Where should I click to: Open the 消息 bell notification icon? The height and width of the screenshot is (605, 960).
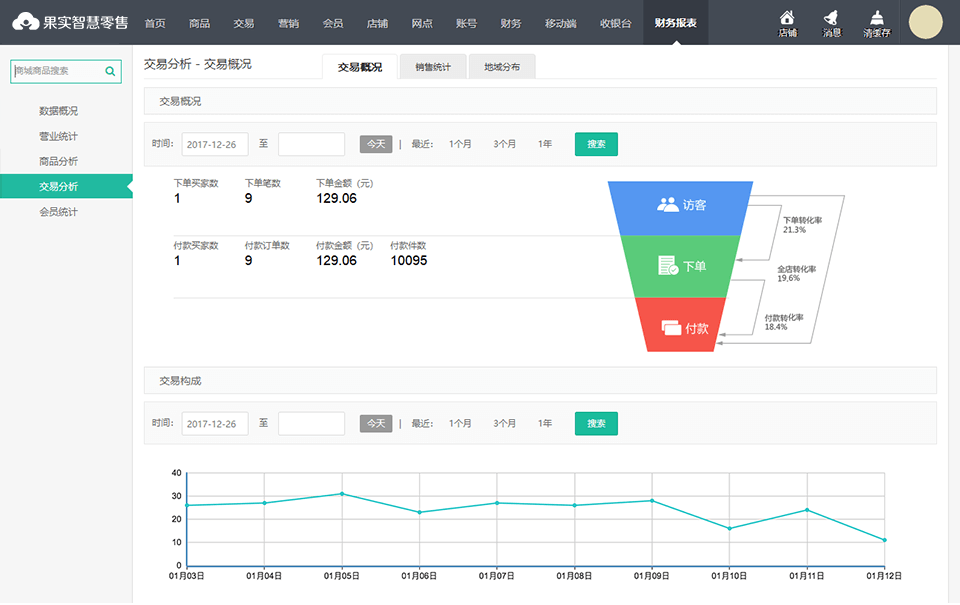pos(831,17)
